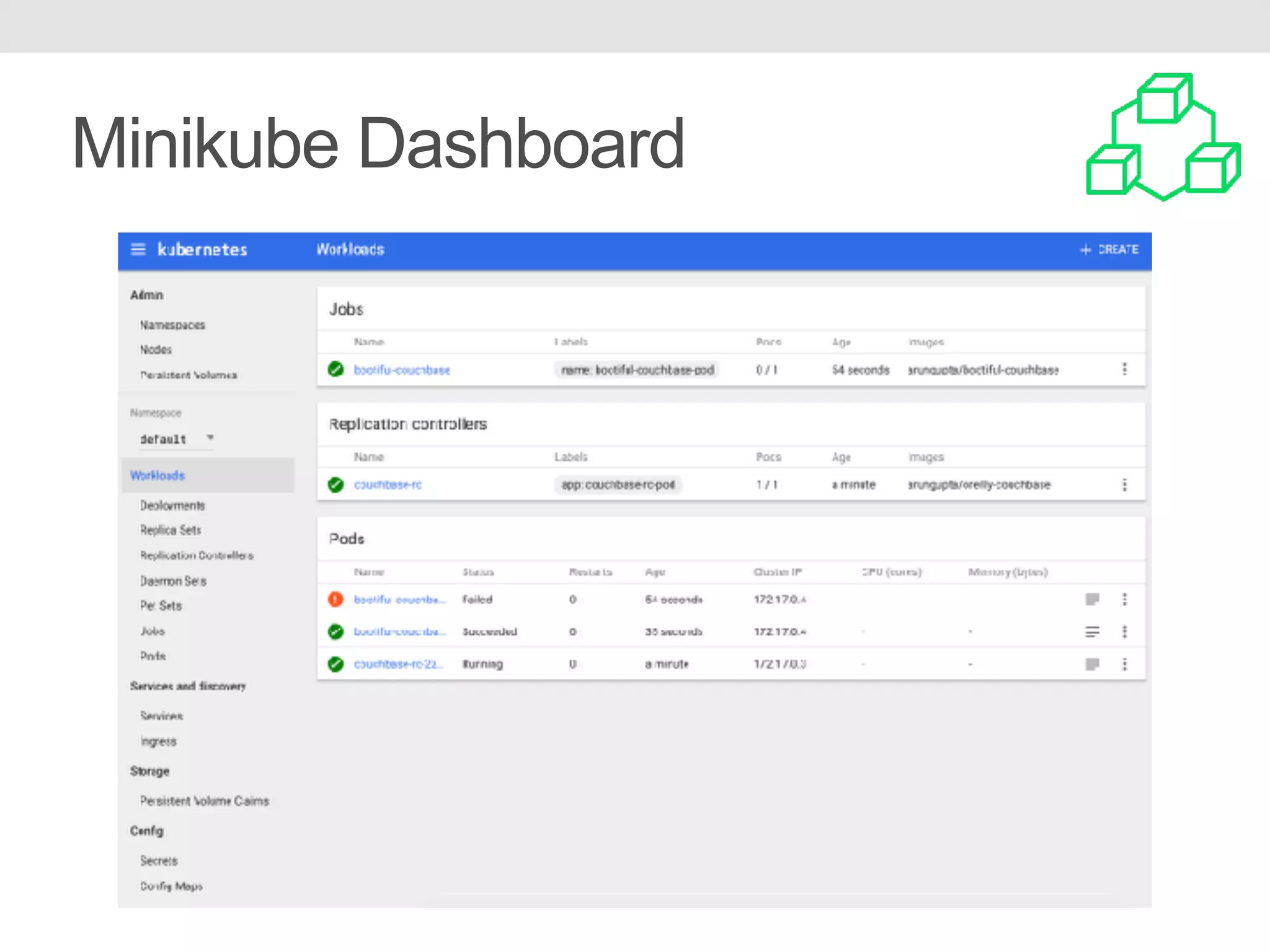Open the Succeeded bootiful-couchbase pod link
1270x952 pixels.
pos(400,632)
